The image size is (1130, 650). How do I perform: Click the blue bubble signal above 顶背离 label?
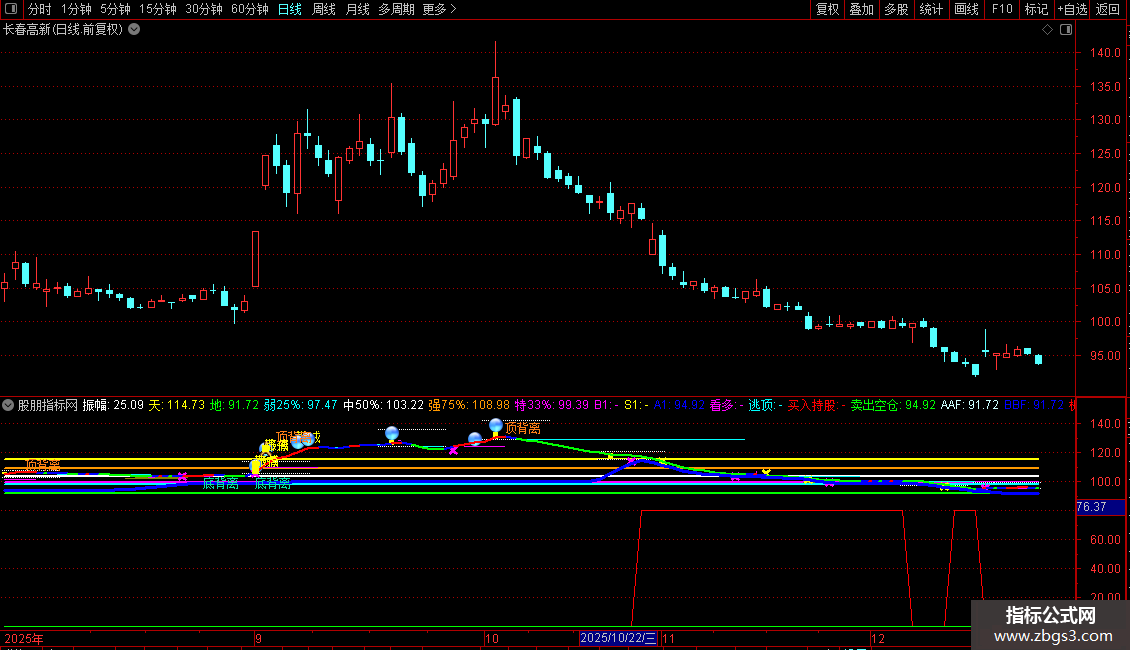click(x=496, y=426)
